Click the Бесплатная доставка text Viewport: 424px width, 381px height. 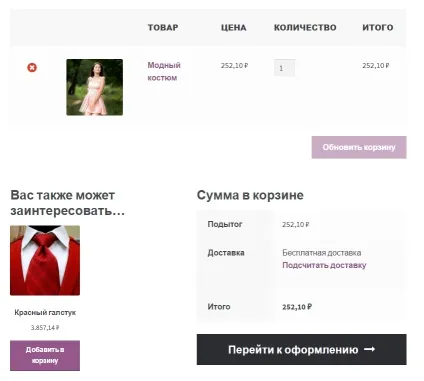[x=322, y=253]
